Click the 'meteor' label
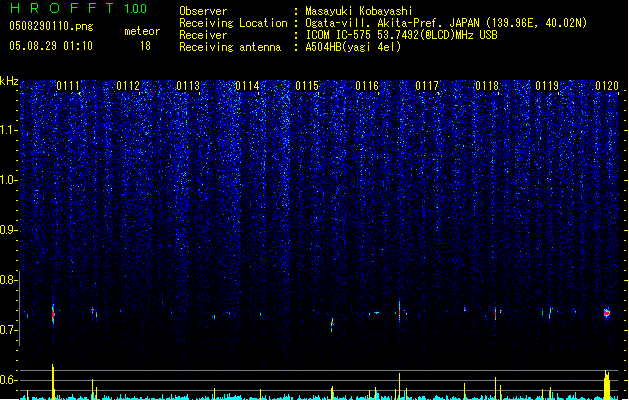The image size is (629, 400). [x=142, y=31]
